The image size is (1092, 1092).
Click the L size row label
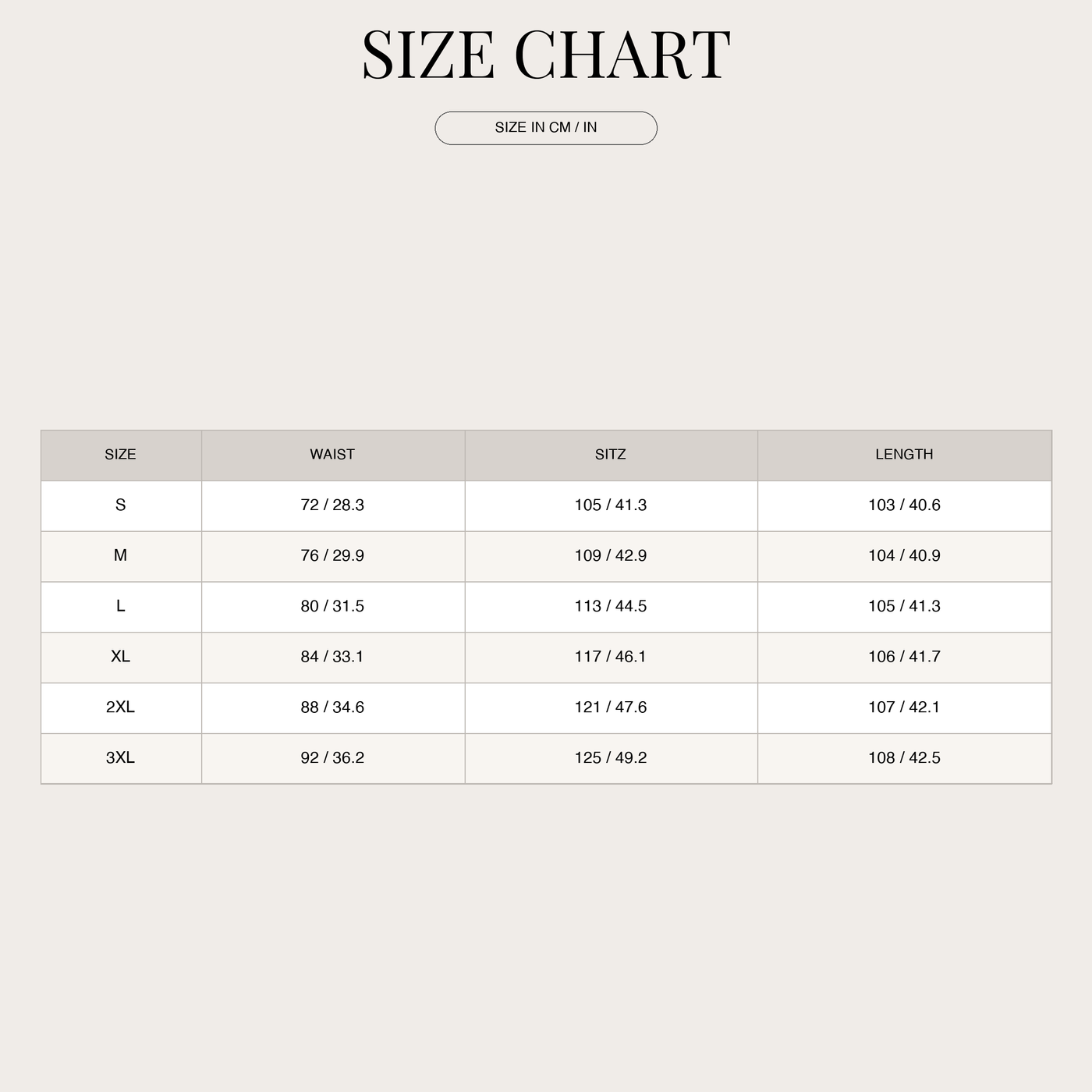tap(120, 606)
